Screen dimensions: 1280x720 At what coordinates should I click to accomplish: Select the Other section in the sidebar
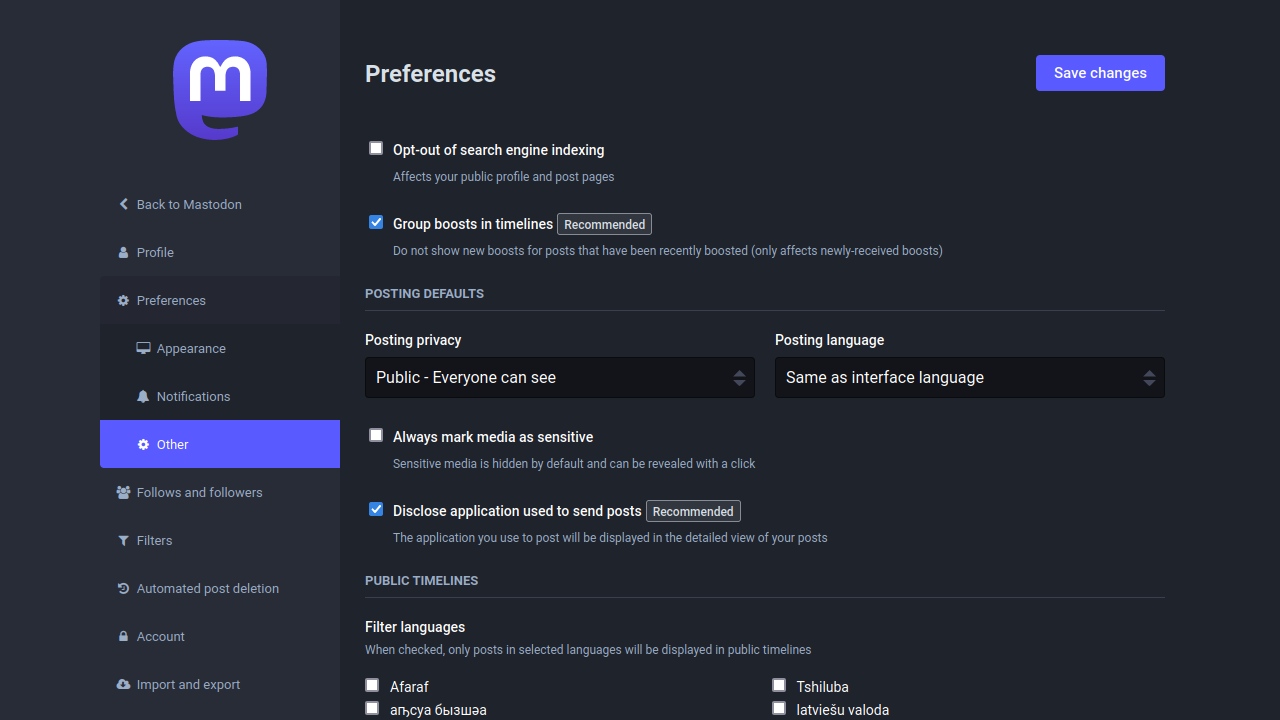[172, 444]
